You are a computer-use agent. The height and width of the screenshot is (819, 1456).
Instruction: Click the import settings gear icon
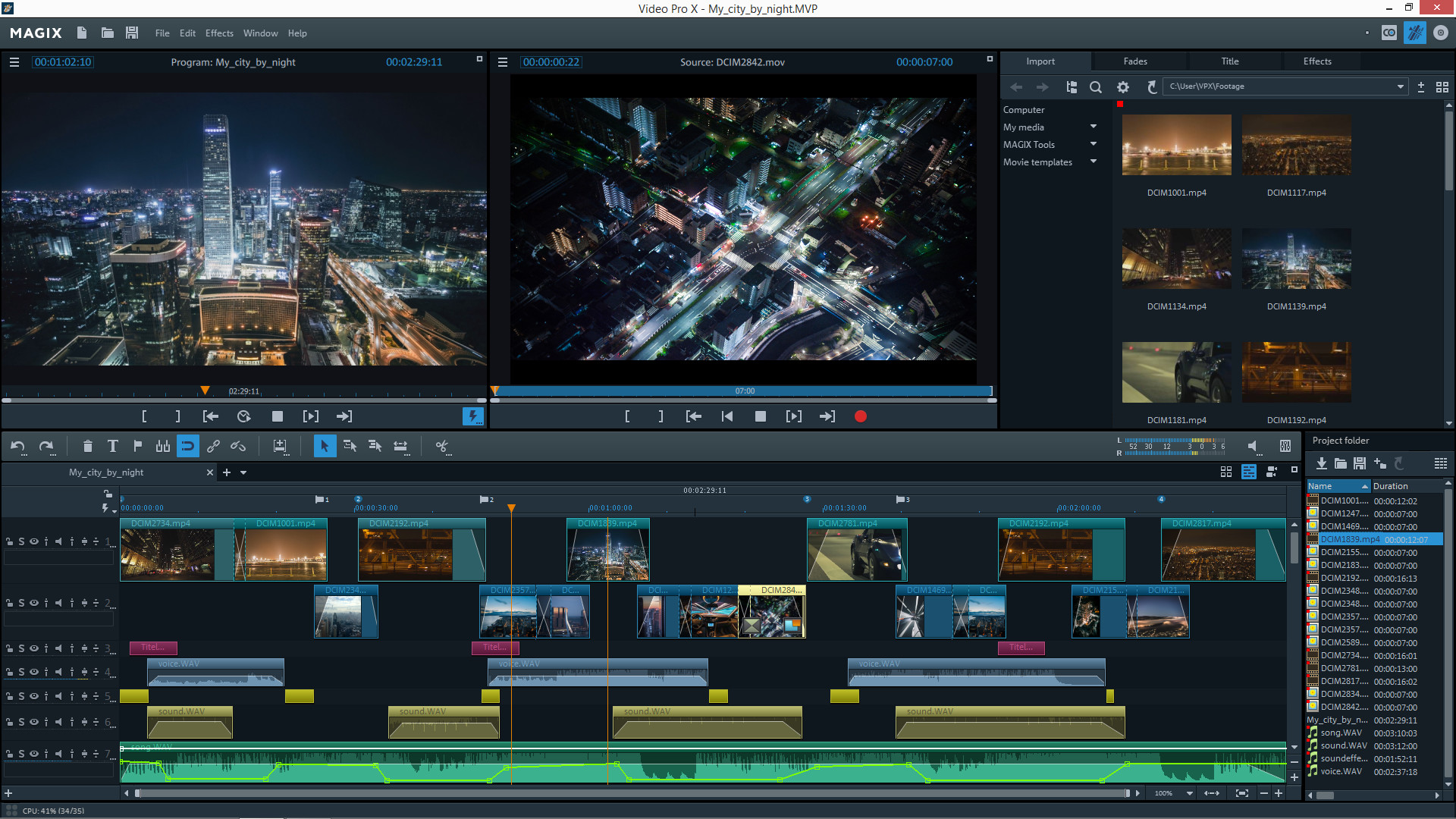tap(1123, 87)
